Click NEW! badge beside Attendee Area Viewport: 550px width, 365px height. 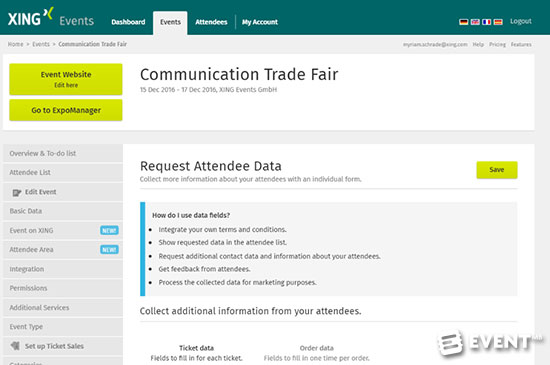pyautogui.click(x=109, y=250)
